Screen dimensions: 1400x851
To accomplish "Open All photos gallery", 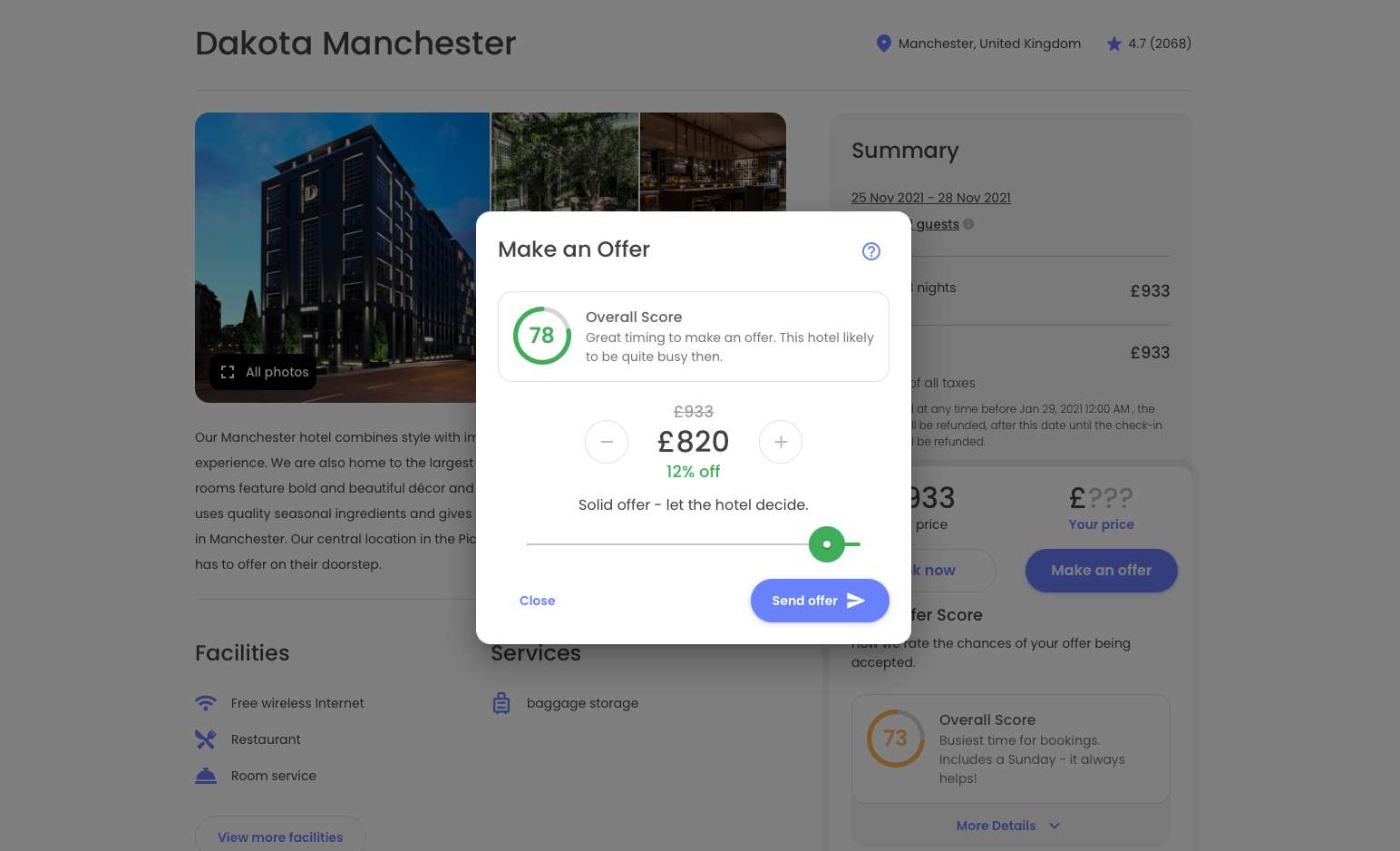I will [x=263, y=372].
